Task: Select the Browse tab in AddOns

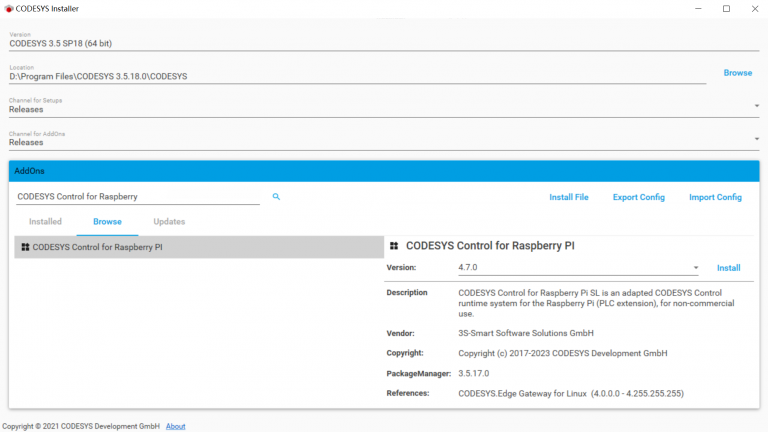Action: point(107,221)
